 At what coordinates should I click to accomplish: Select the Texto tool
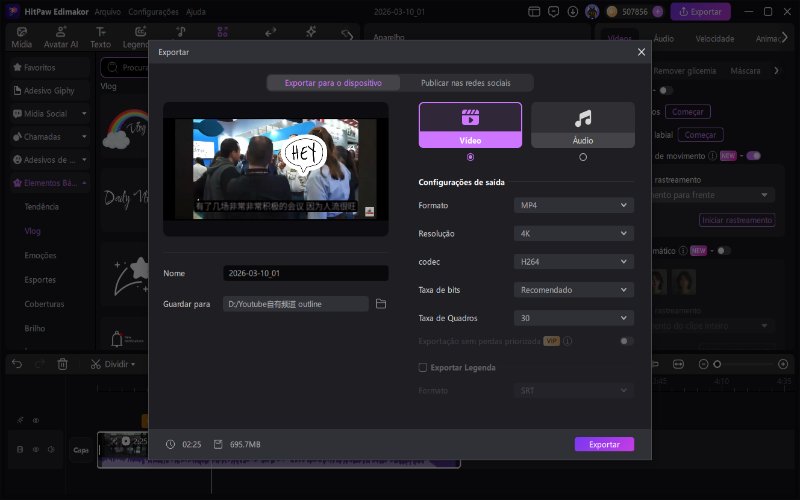point(101,38)
